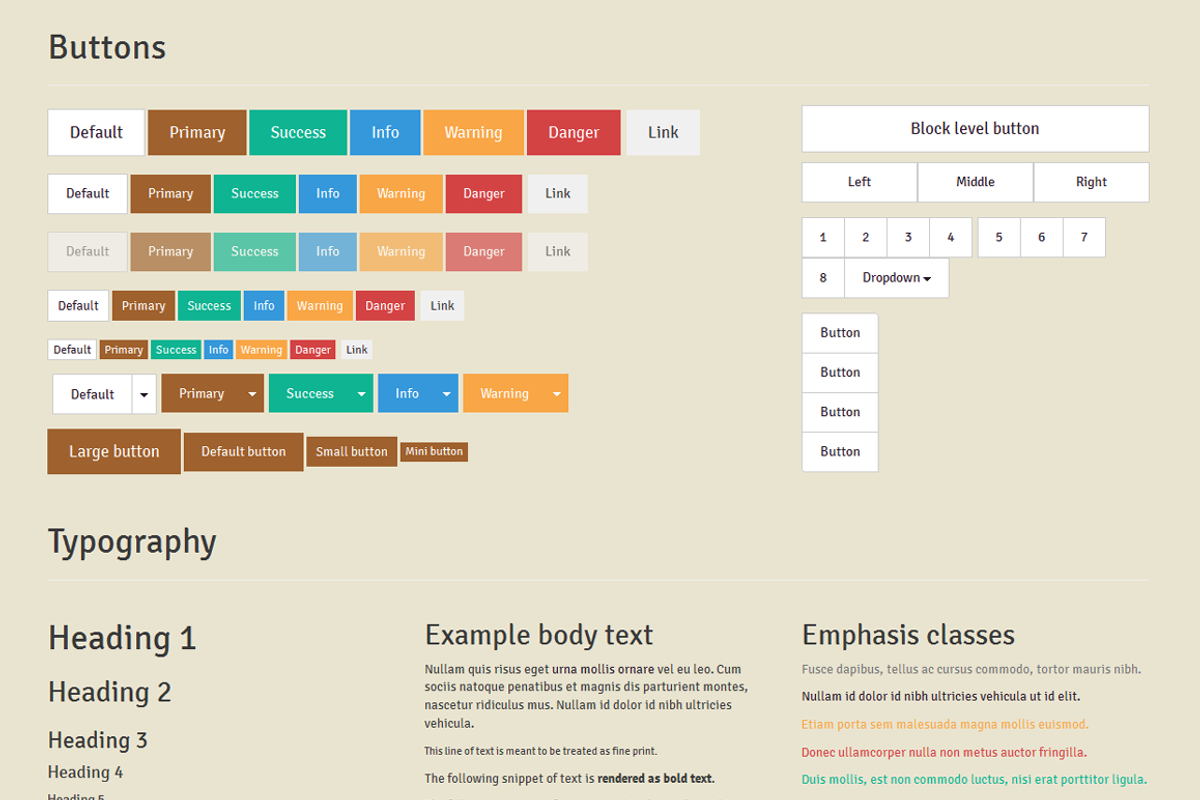Click the Warning label of the split button
The width and height of the screenshot is (1200, 800).
tap(504, 394)
